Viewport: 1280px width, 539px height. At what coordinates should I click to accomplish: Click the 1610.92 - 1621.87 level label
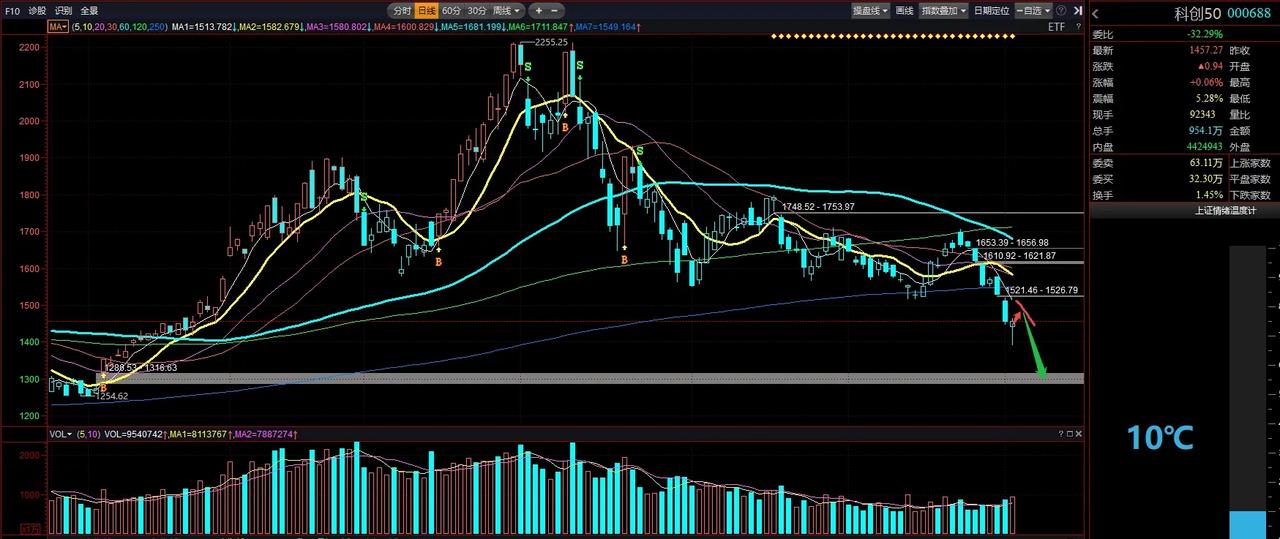tap(1020, 256)
